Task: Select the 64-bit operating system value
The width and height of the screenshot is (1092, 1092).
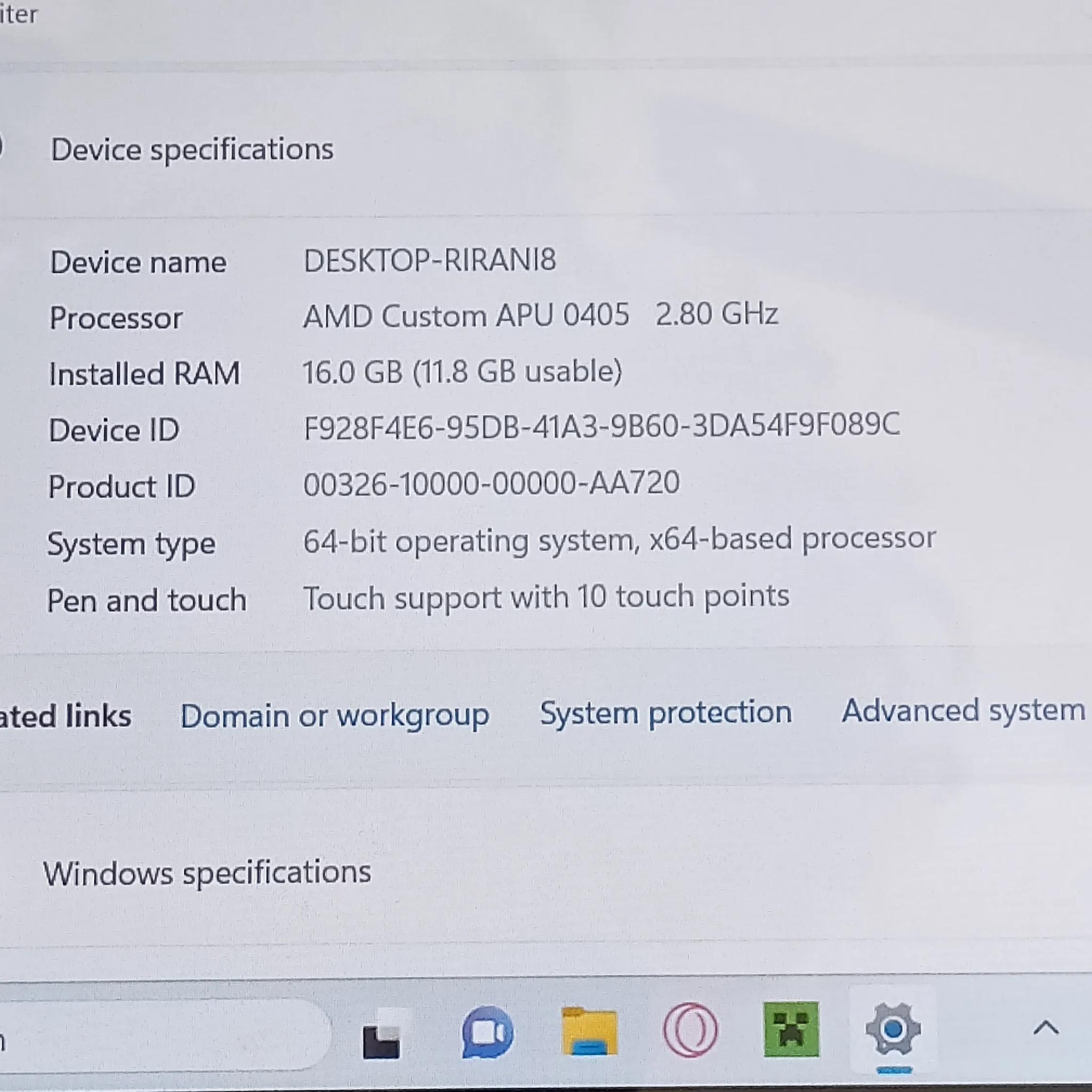Action: pyautogui.click(x=620, y=540)
